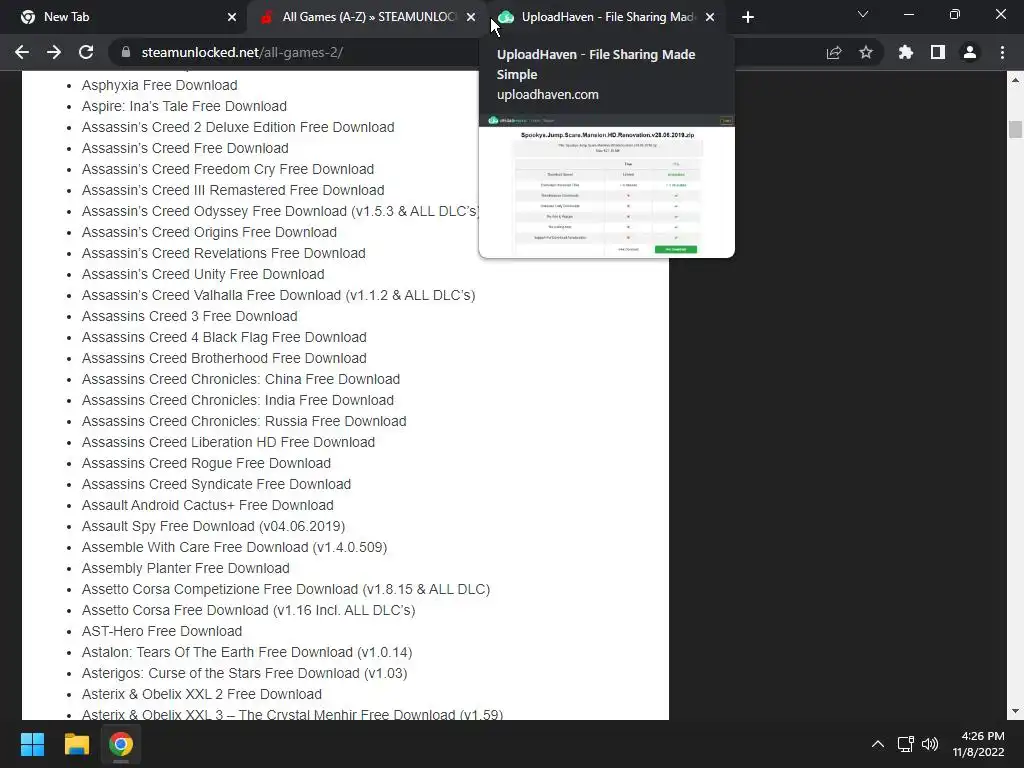Screen dimensions: 1024x768
Task: Open the network status tray icon
Action: (905, 744)
